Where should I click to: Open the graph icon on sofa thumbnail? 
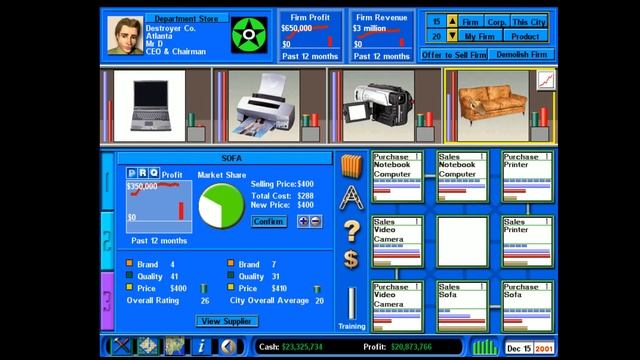click(546, 80)
